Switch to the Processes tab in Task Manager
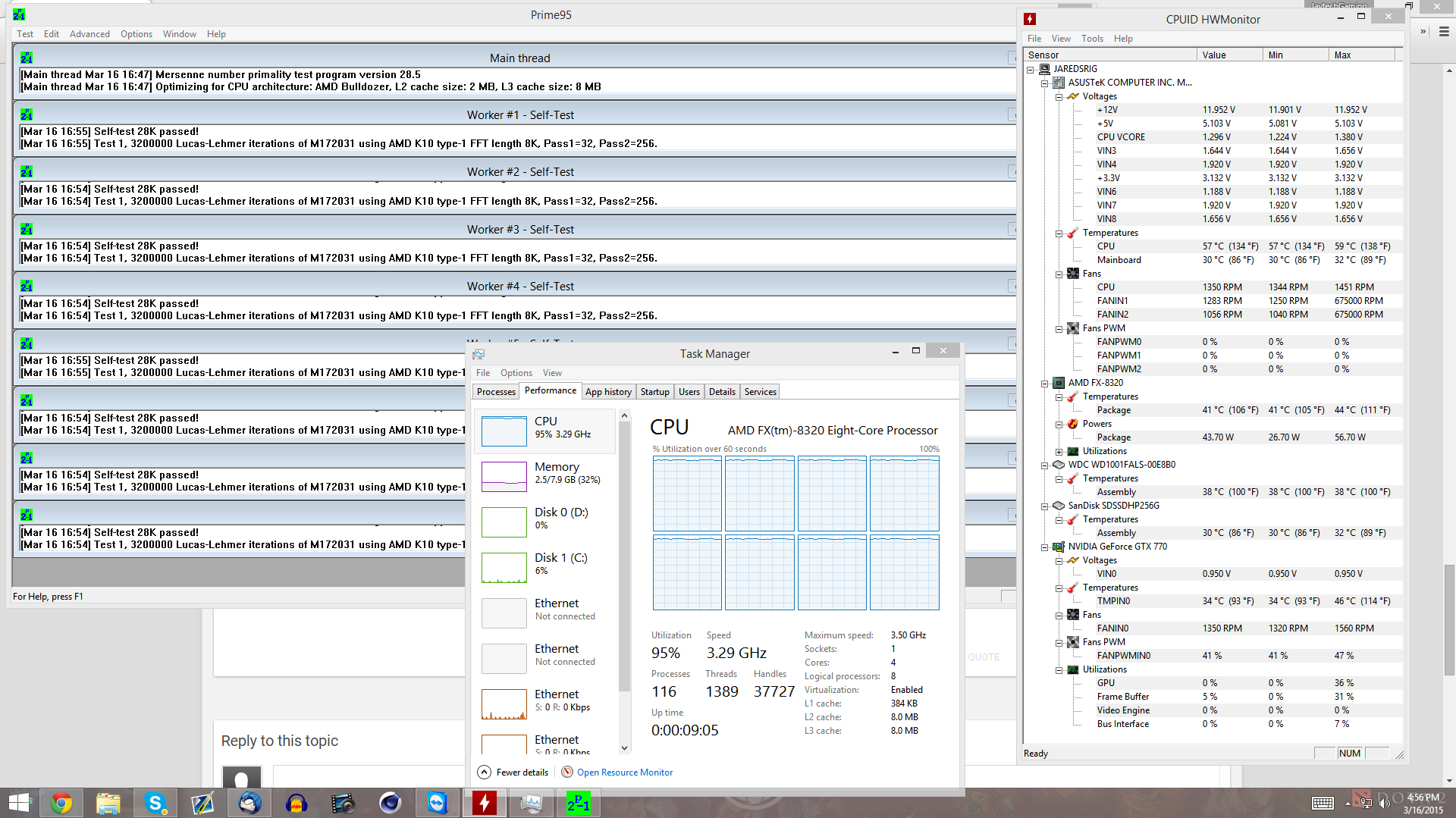The width and height of the screenshot is (1456, 818). (496, 392)
